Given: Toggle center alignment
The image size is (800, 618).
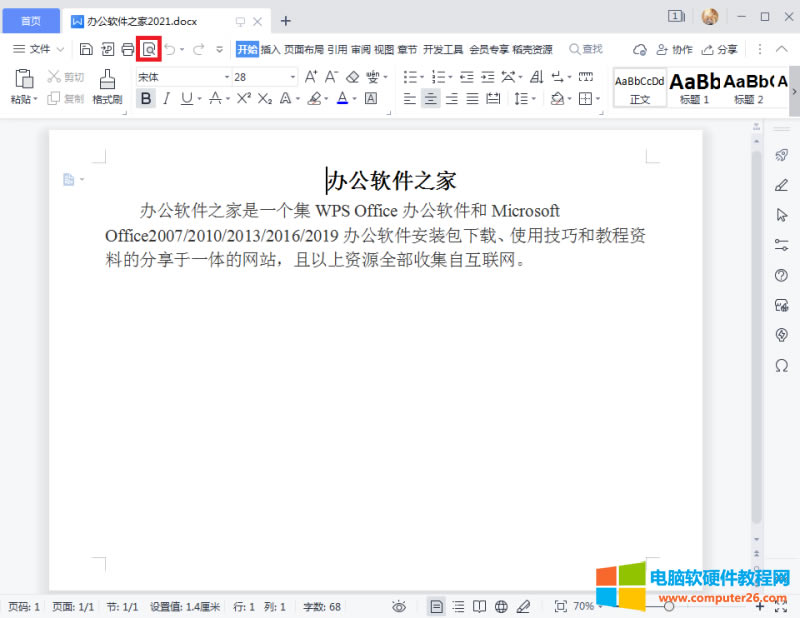Looking at the screenshot, I should pyautogui.click(x=430, y=98).
